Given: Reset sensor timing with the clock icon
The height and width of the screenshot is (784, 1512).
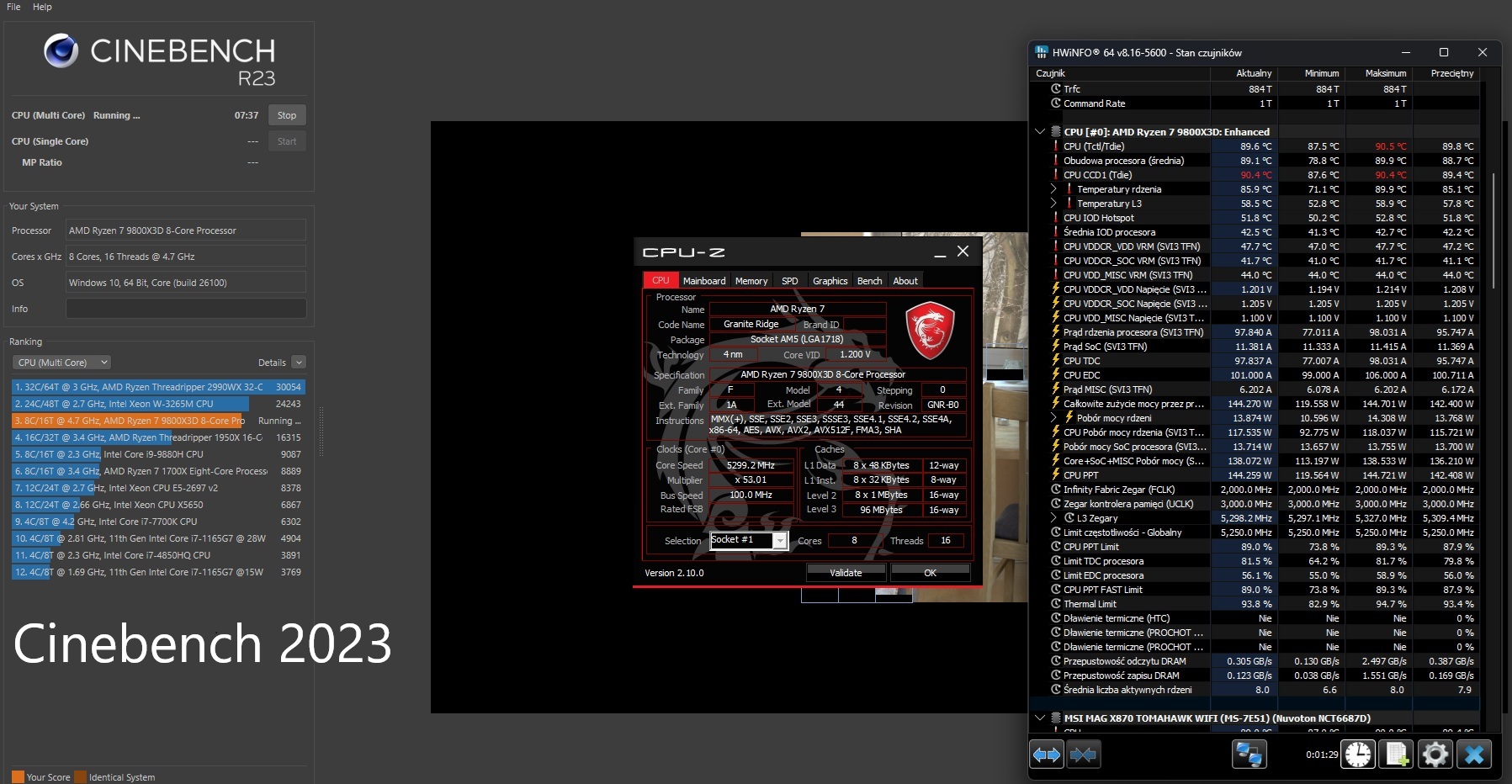Looking at the screenshot, I should coord(1358,755).
